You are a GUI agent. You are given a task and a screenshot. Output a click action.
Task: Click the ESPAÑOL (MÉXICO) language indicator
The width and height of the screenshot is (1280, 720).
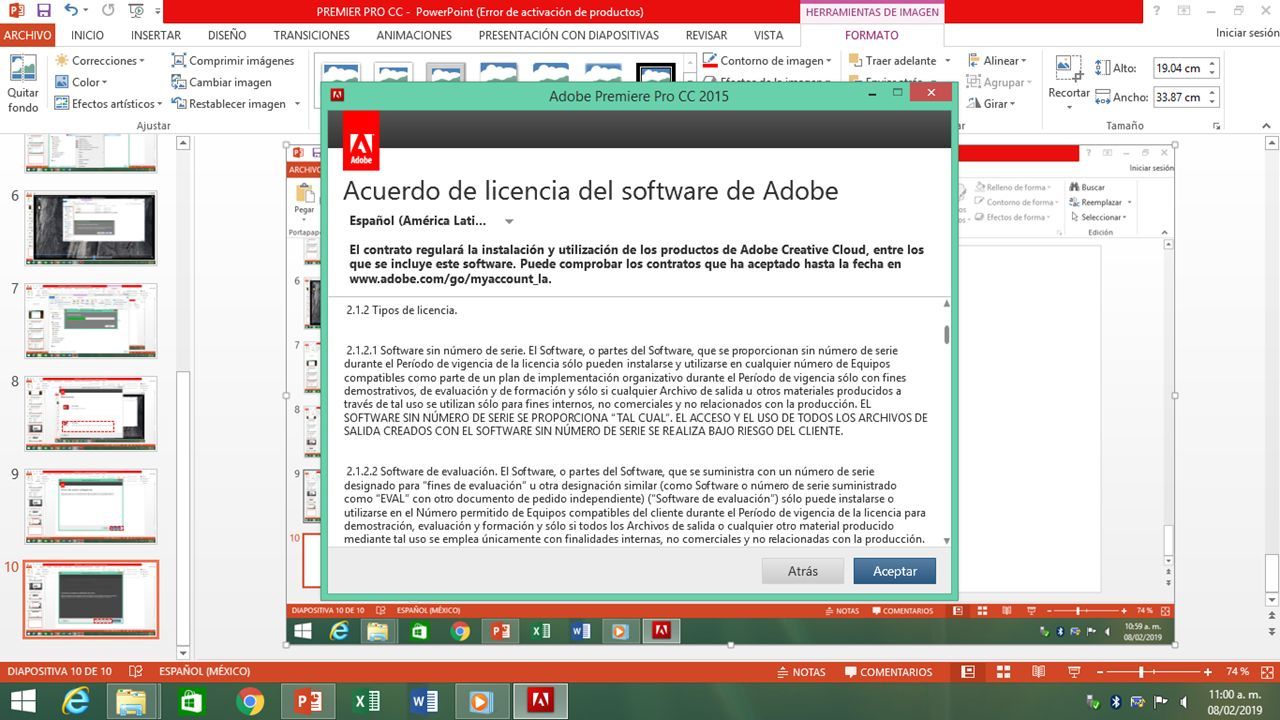[205, 672]
